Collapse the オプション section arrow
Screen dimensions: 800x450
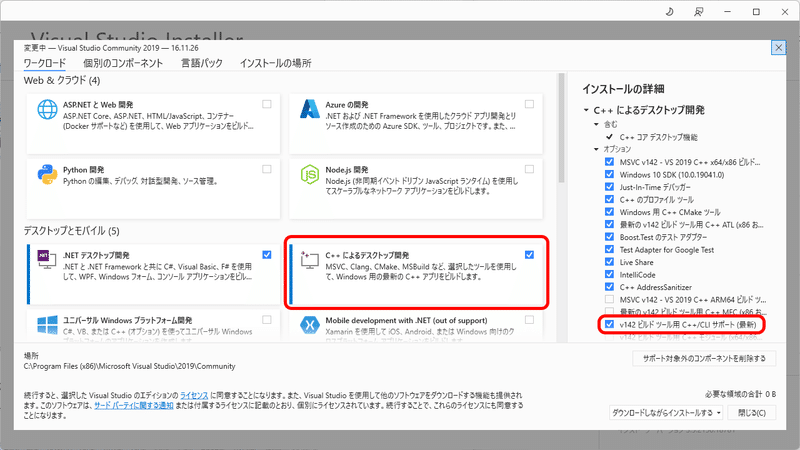[x=596, y=149]
